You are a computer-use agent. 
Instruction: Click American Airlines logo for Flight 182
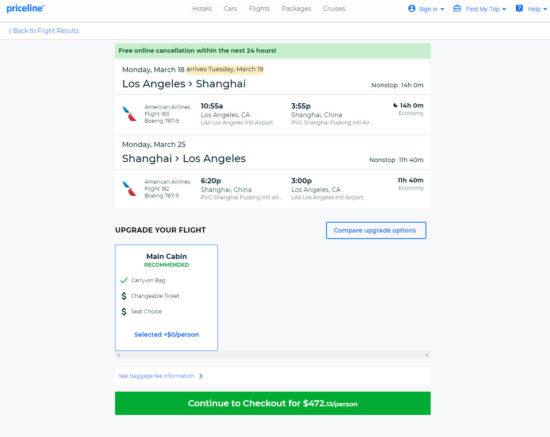(x=129, y=188)
